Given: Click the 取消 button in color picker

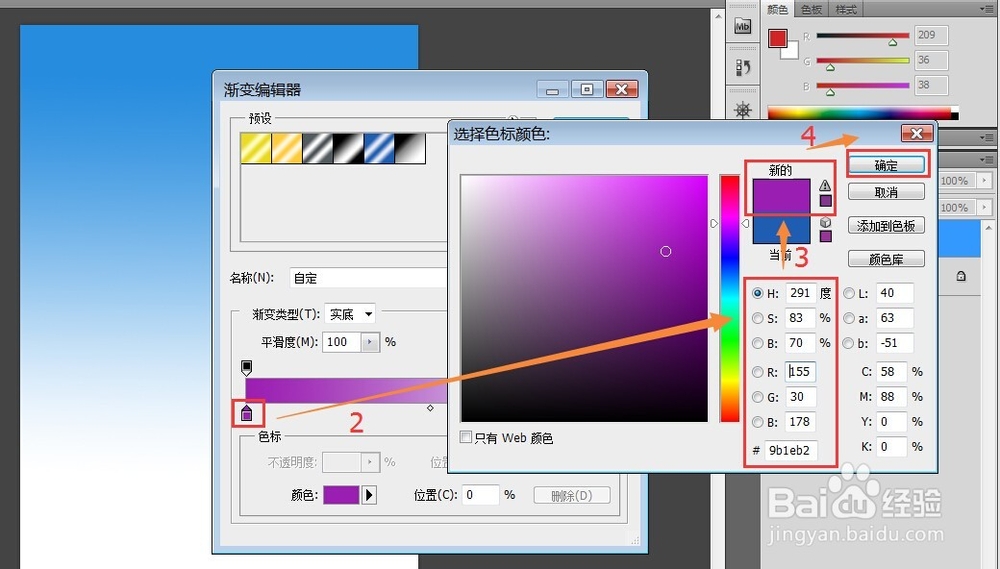Looking at the screenshot, I should [886, 192].
